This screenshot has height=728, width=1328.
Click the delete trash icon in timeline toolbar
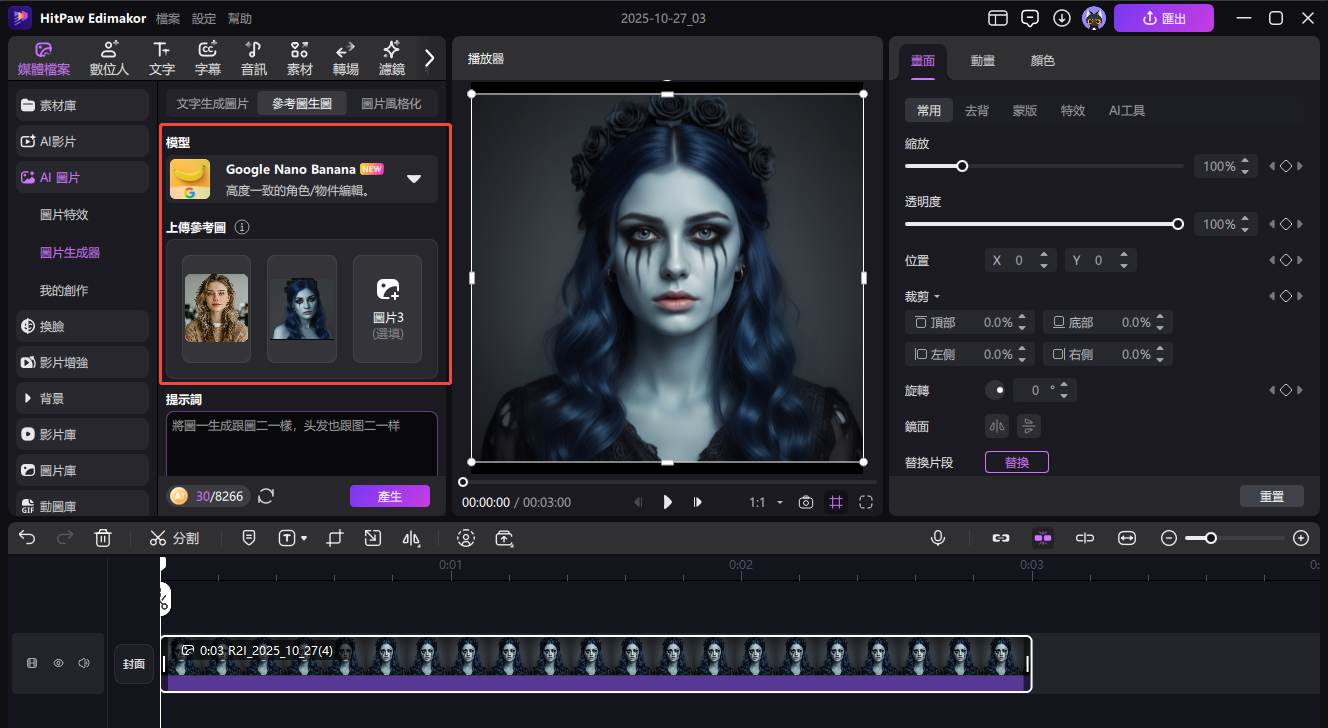(x=102, y=538)
